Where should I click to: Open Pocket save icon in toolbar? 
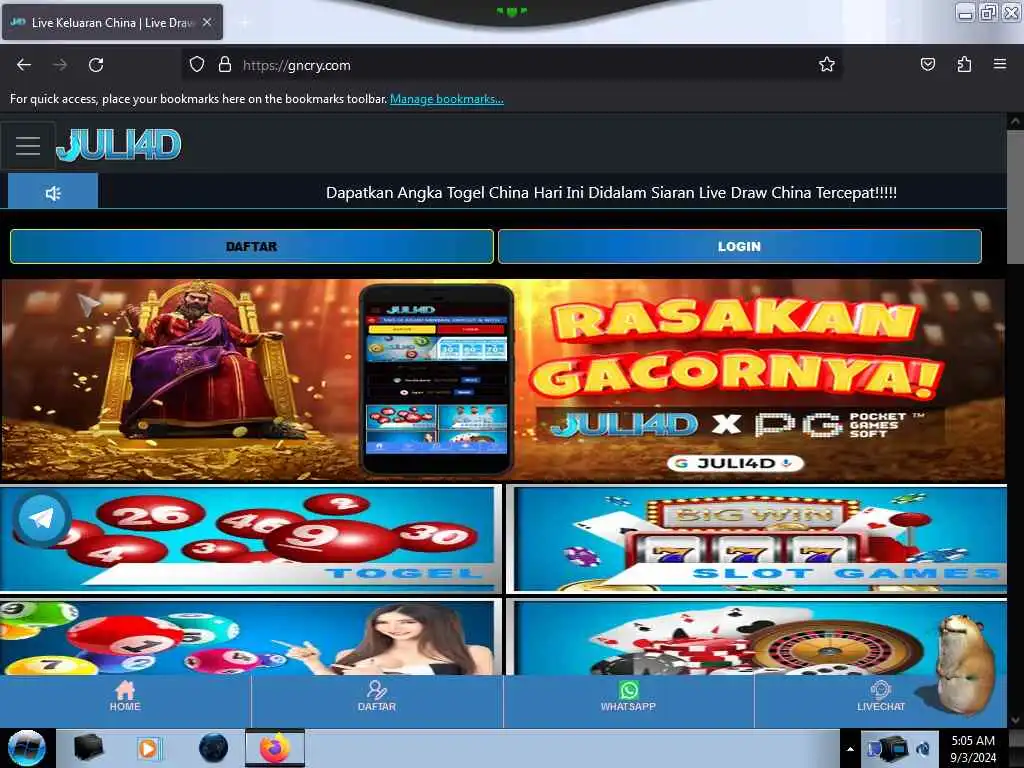pyautogui.click(x=928, y=64)
